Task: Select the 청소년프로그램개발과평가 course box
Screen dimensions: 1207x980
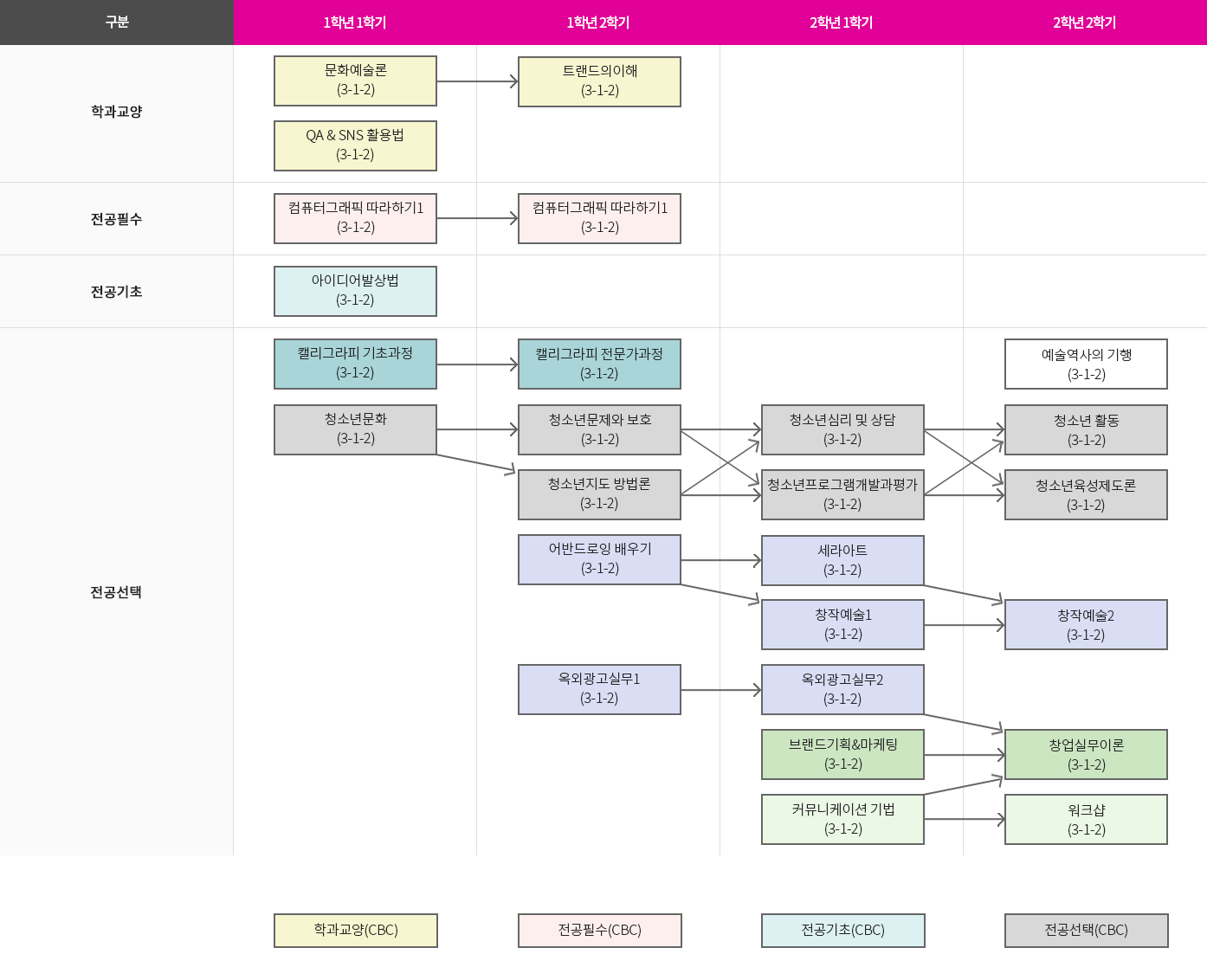Action: tap(842, 494)
